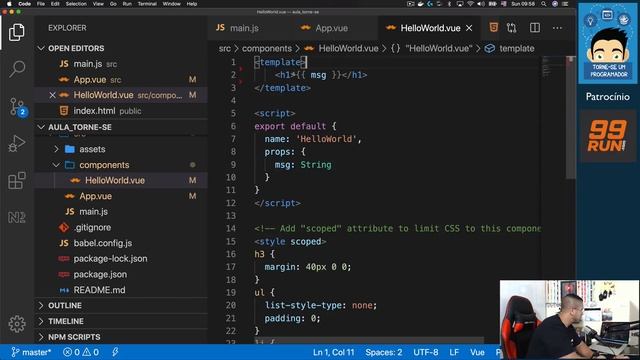Screen dimensions: 640x360
Task: Expand the TIMELINE section
Action: coord(66,321)
